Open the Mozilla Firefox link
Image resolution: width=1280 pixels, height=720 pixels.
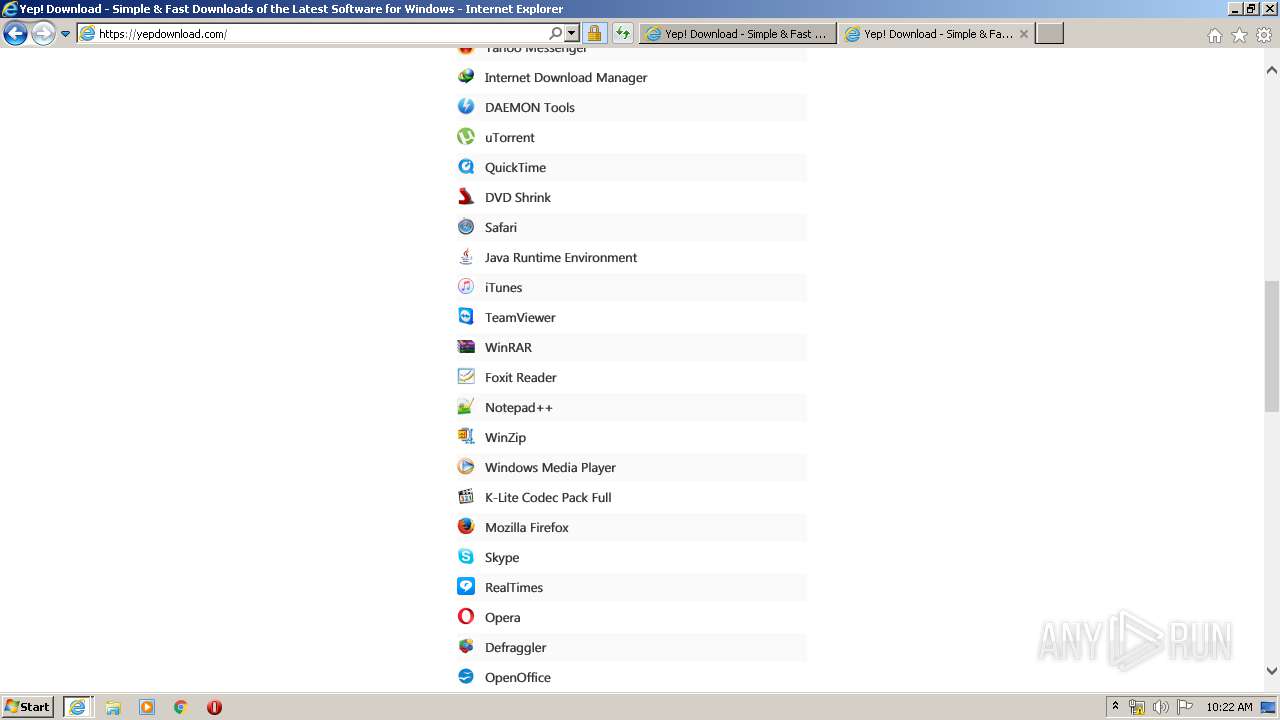click(527, 527)
